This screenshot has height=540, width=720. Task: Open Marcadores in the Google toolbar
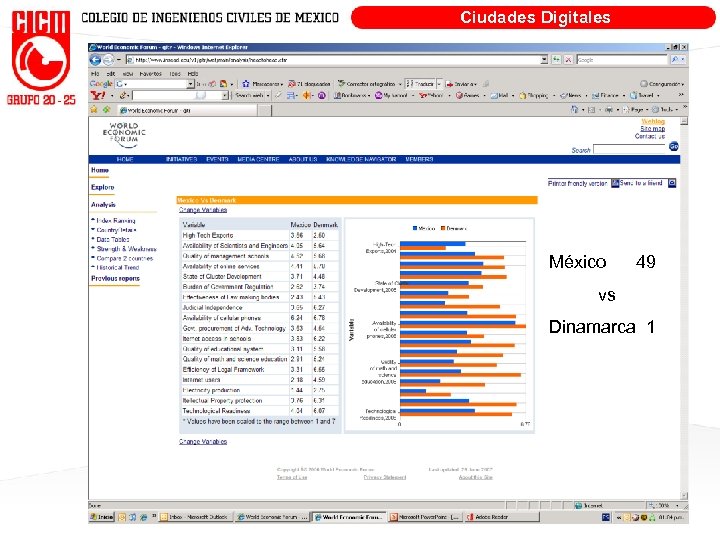262,84
